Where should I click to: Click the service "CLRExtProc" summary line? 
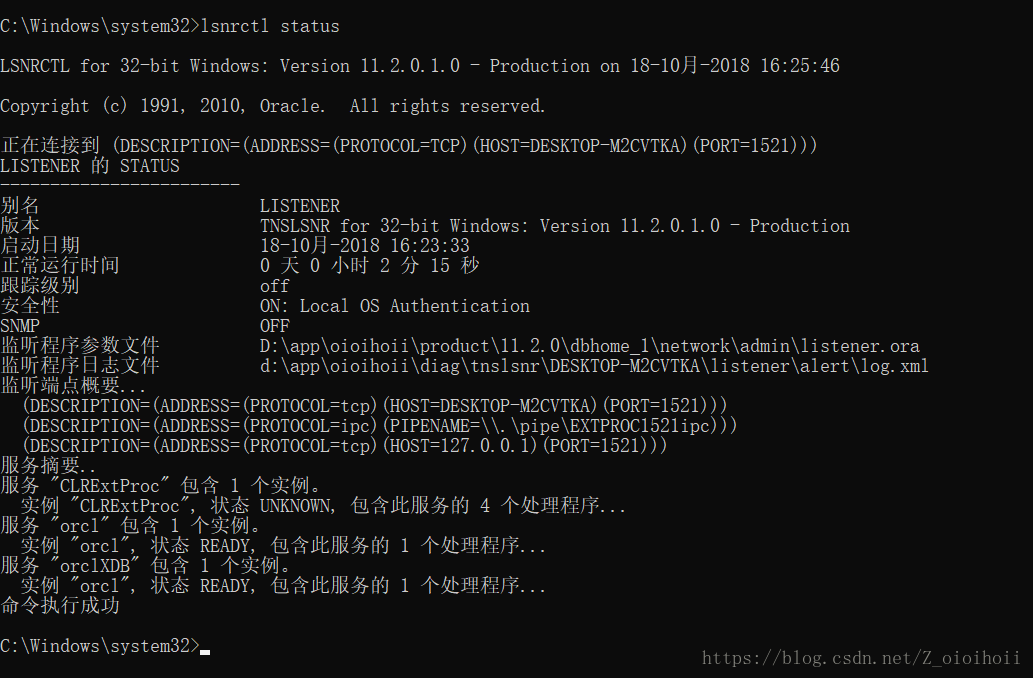pyautogui.click(x=160, y=486)
